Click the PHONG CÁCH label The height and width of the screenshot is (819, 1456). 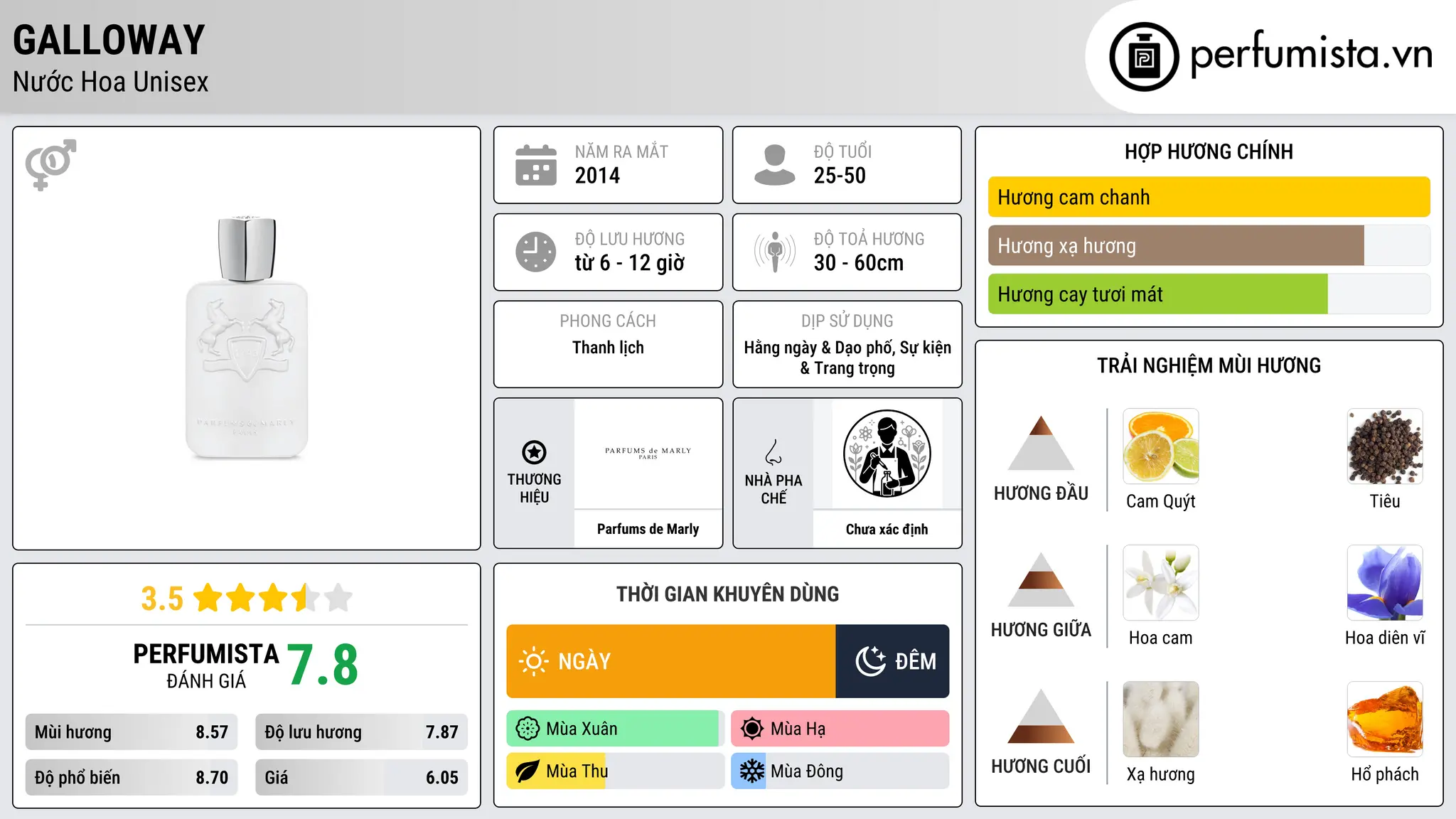[608, 321]
